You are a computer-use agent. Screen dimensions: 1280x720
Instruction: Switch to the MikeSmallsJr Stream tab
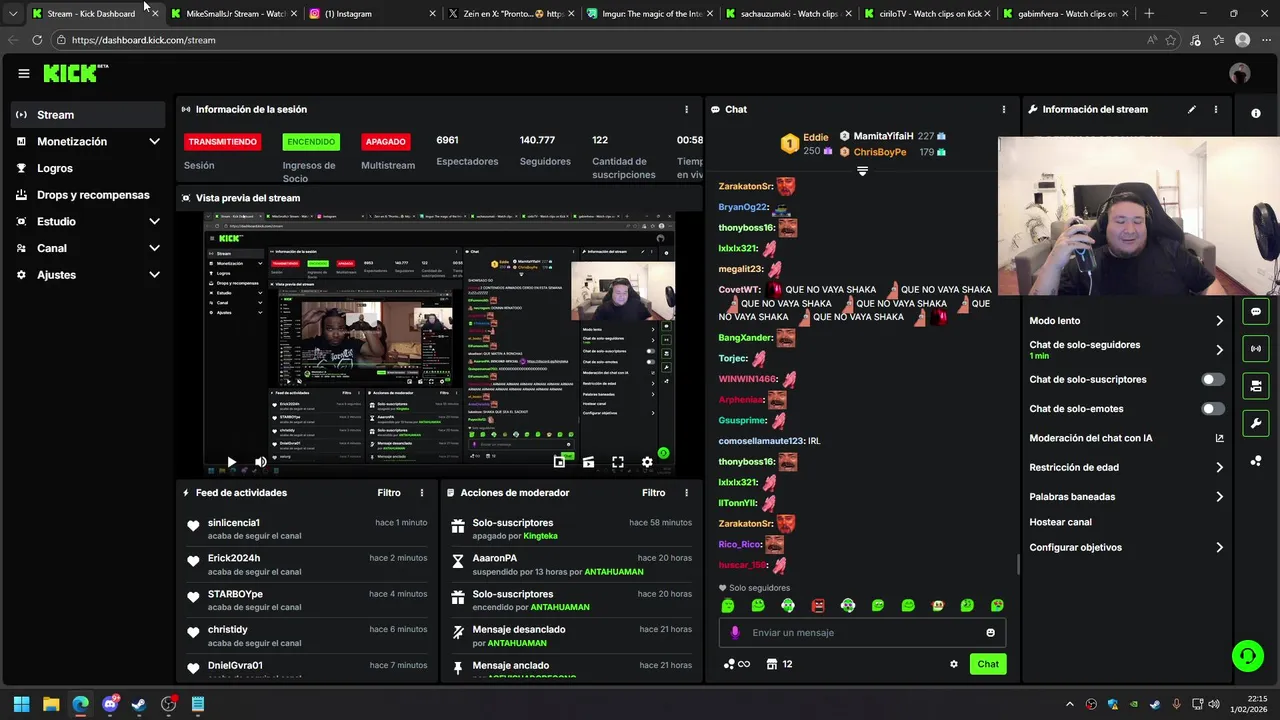(x=234, y=14)
